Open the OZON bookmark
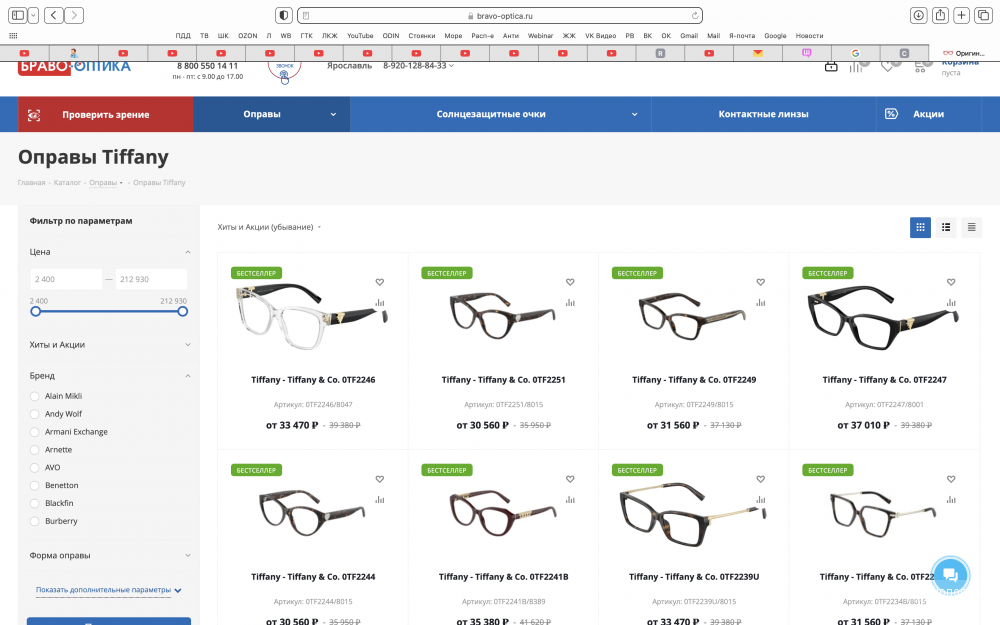 [x=247, y=36]
